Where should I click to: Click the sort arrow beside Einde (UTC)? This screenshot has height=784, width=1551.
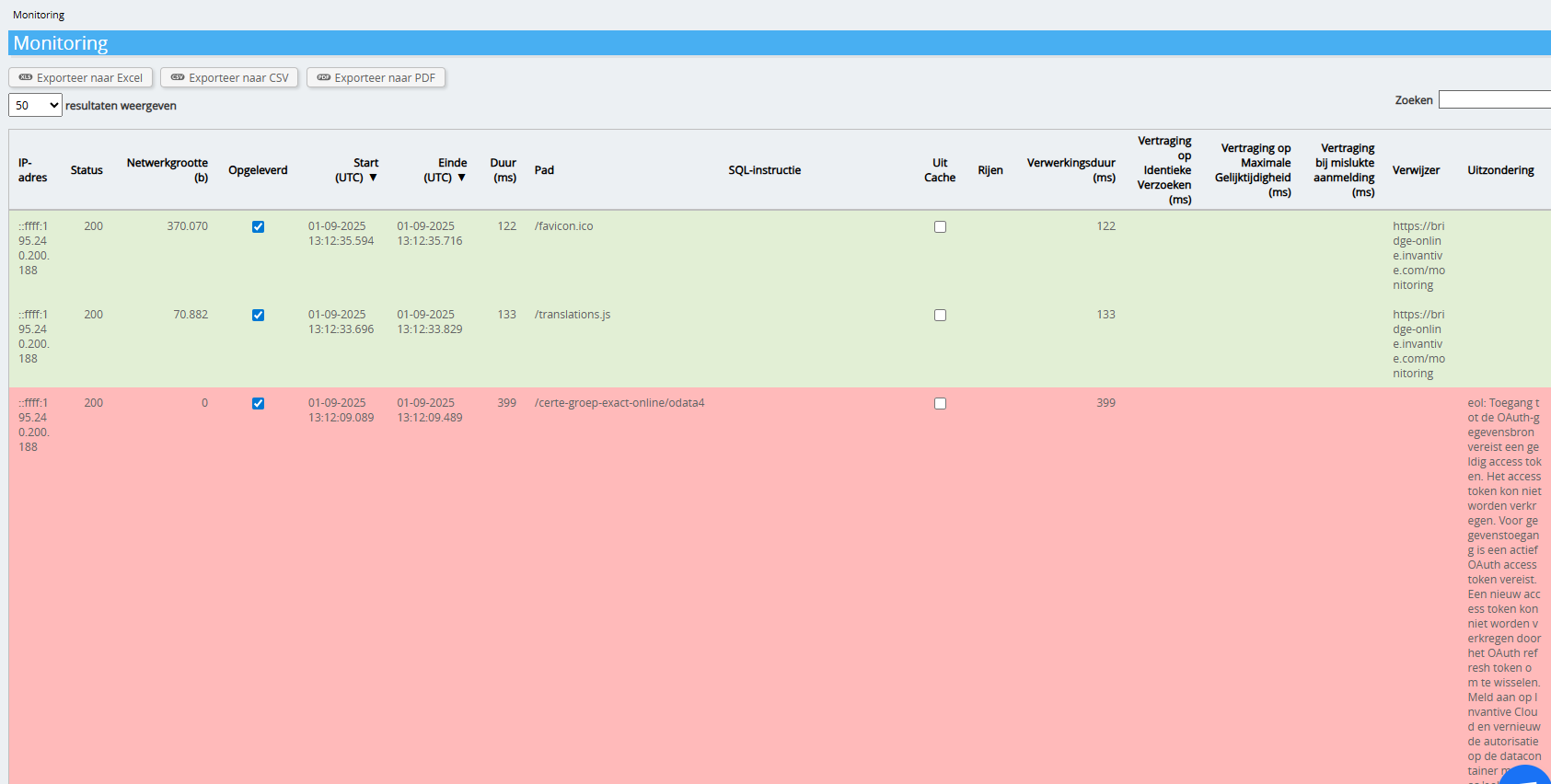(461, 178)
